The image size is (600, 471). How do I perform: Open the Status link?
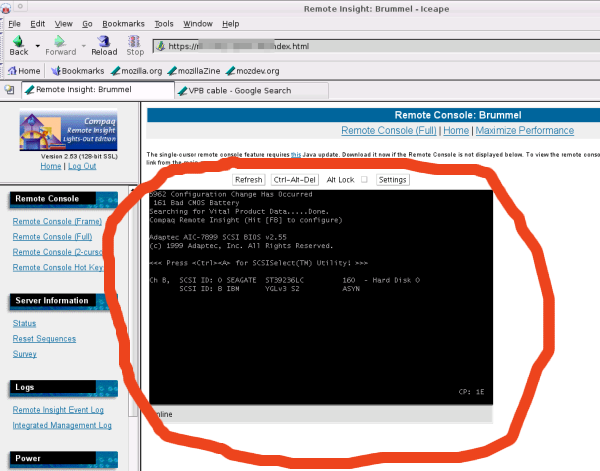24,323
